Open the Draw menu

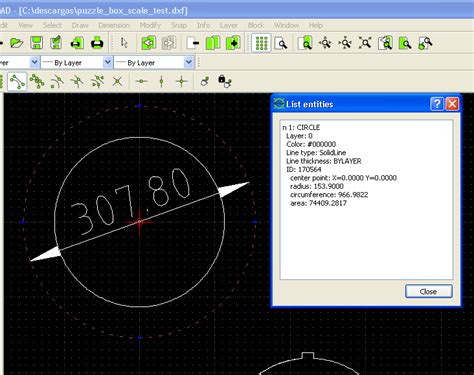(x=80, y=25)
